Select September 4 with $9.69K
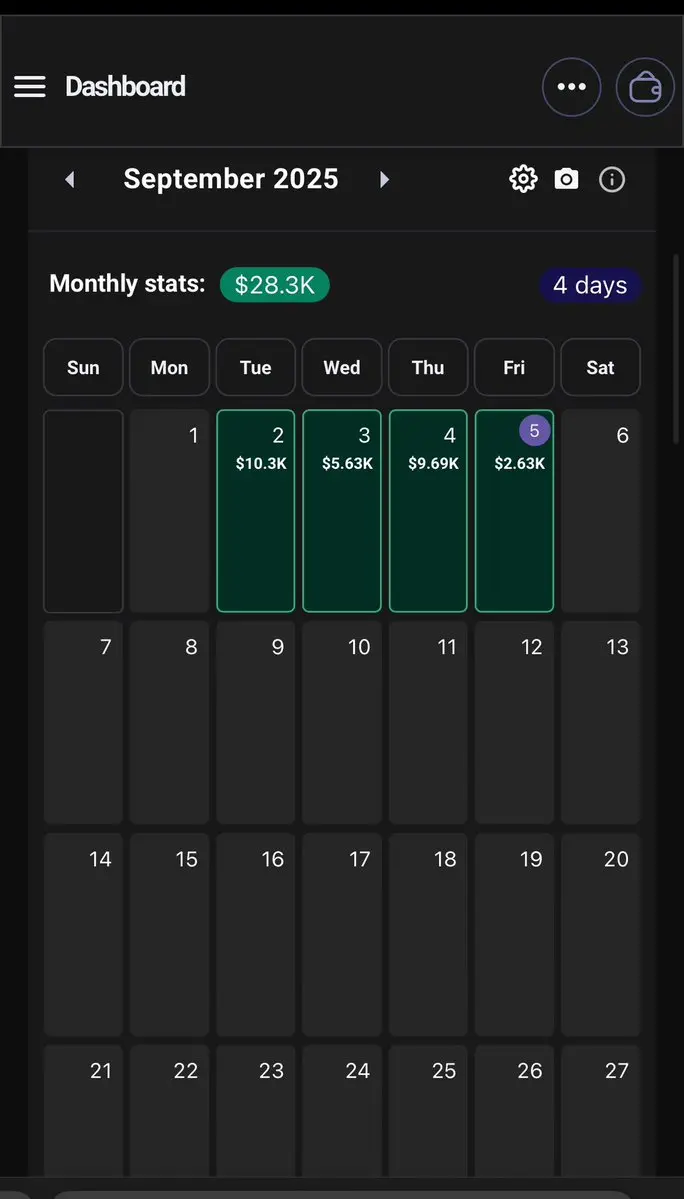 (x=429, y=511)
